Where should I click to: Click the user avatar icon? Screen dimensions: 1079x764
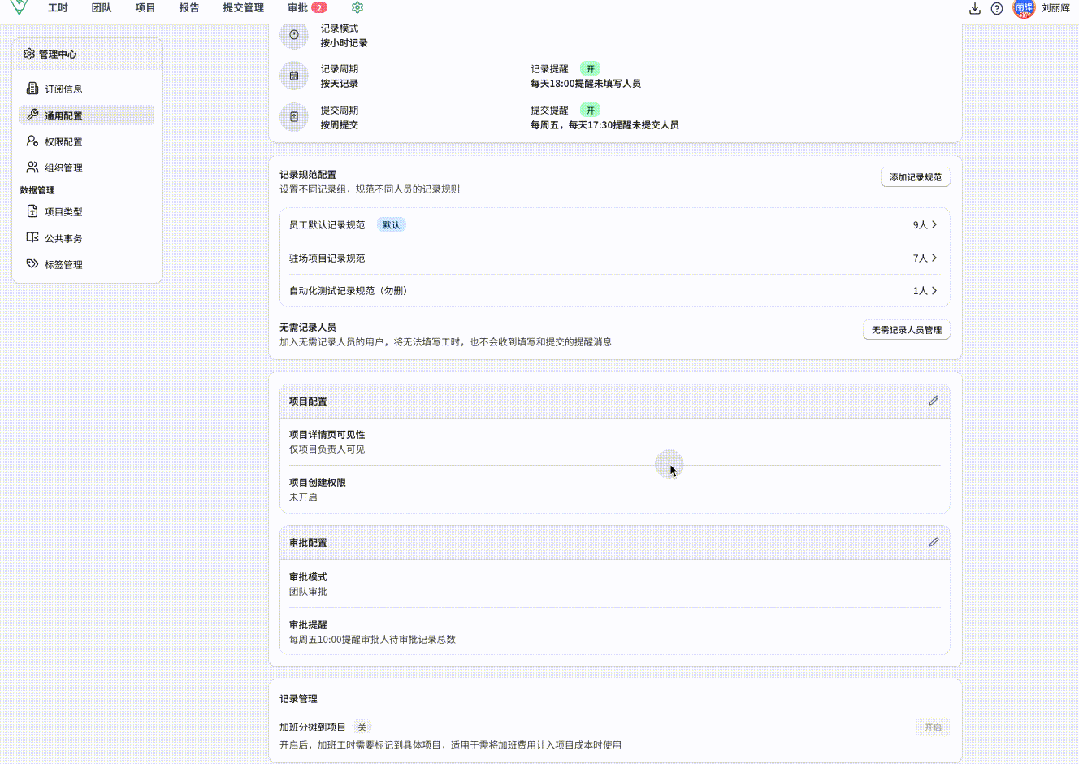pyautogui.click(x=1024, y=8)
